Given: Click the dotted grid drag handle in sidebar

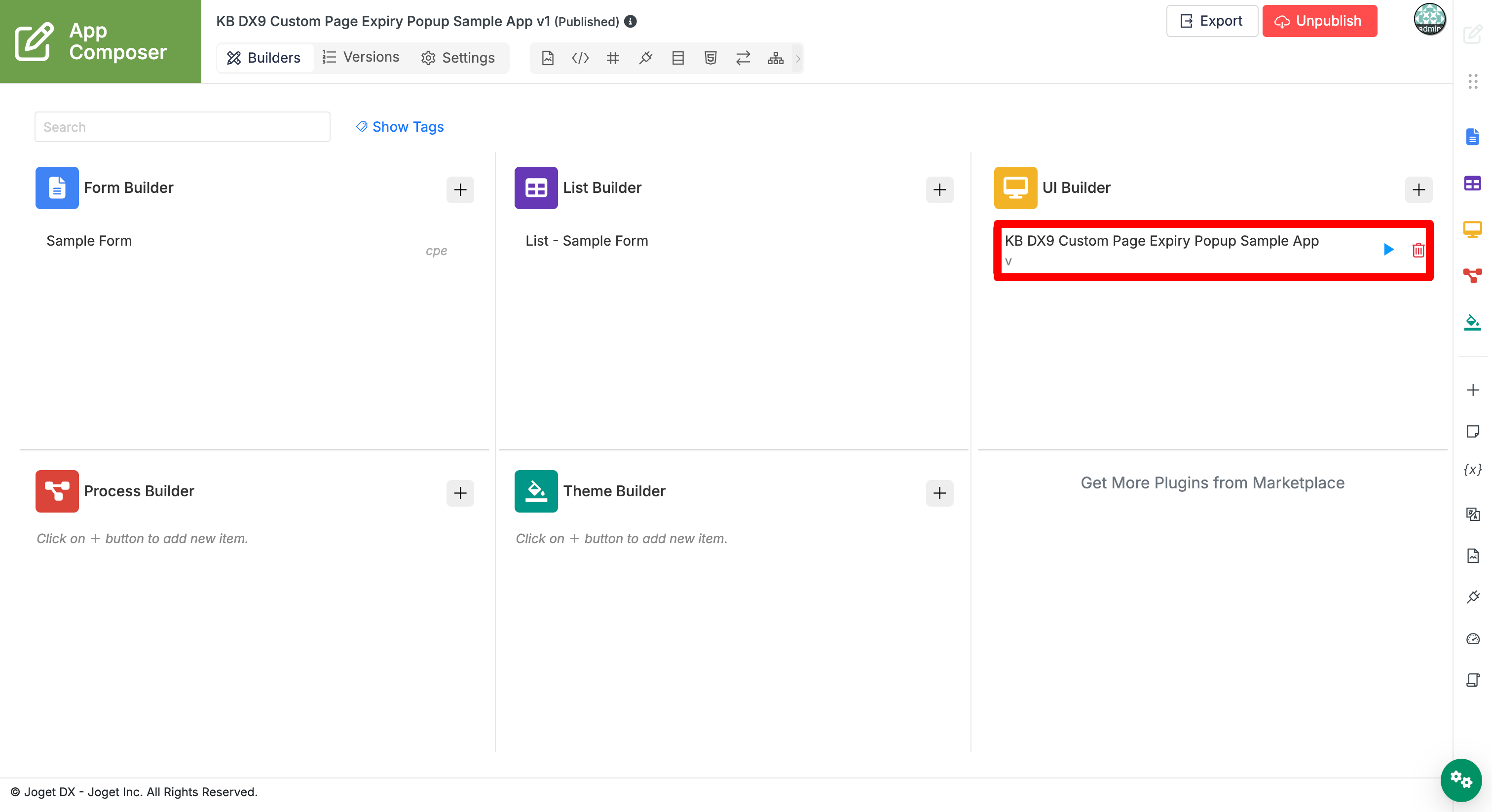Looking at the screenshot, I should tap(1472, 81).
